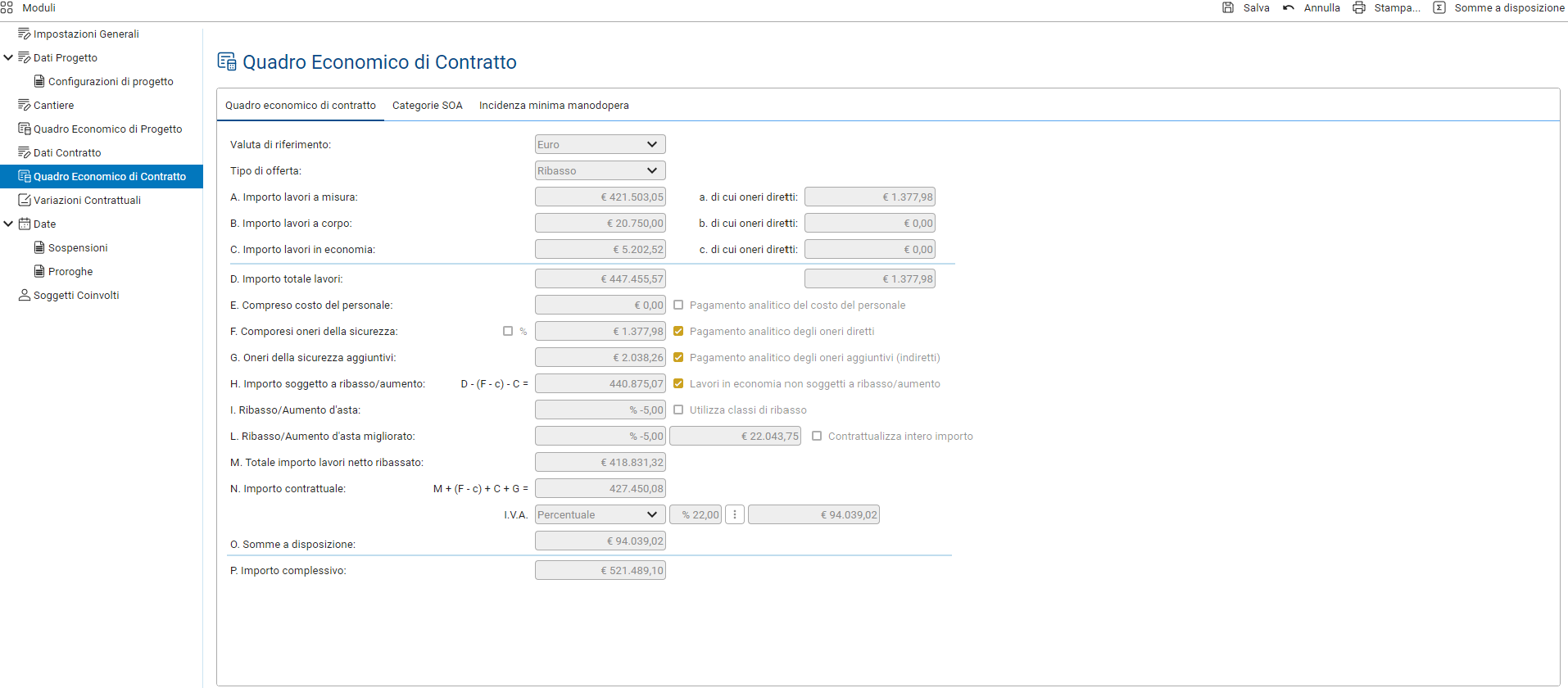
Task: Open the Valuta di riferimento dropdown
Action: [x=600, y=144]
